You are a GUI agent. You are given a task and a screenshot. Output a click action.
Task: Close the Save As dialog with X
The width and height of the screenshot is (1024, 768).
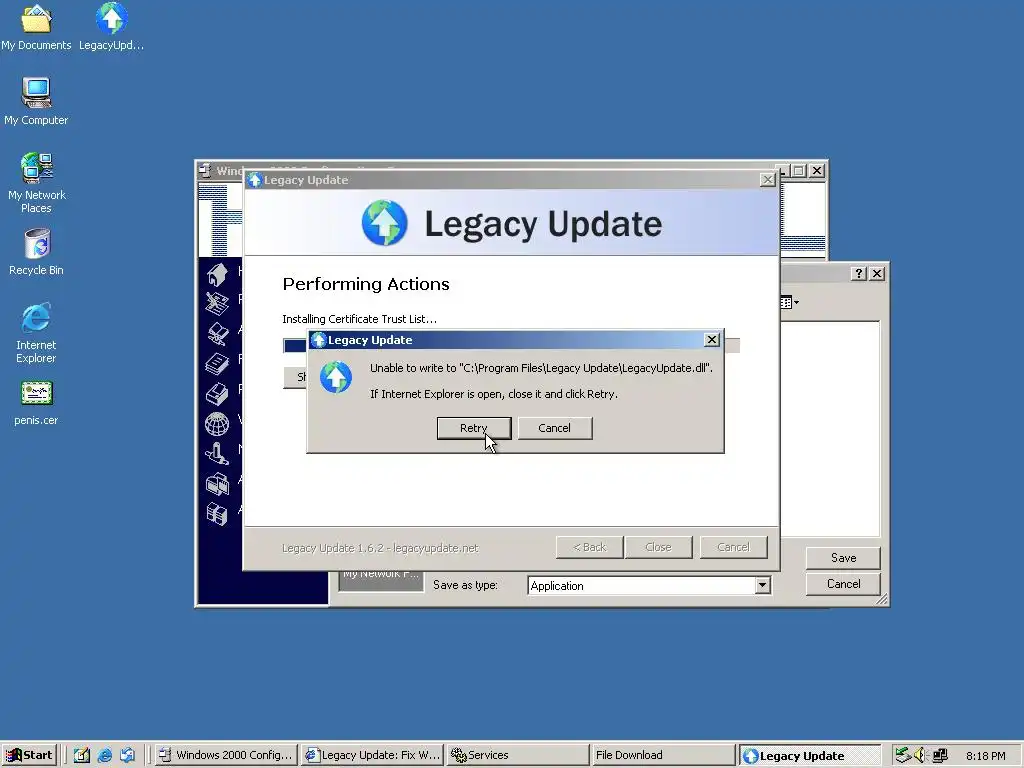coord(877,274)
